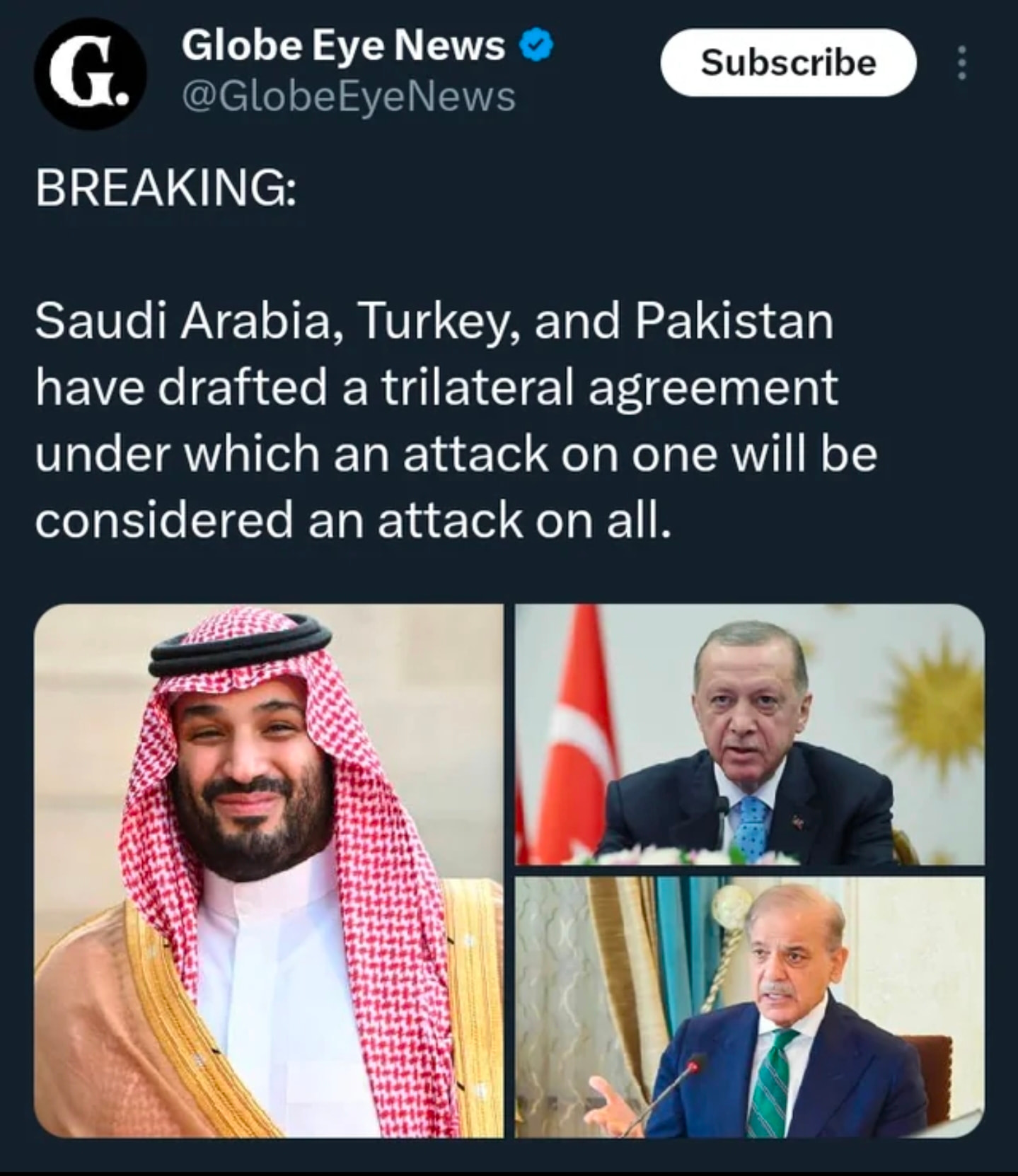Click the BREAKING: heading text
This screenshot has width=1018, height=1176.
pos(166,189)
